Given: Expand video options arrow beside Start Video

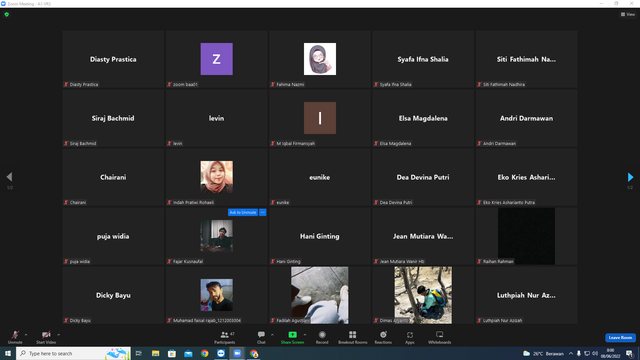Looking at the screenshot, I should click(x=59, y=335).
